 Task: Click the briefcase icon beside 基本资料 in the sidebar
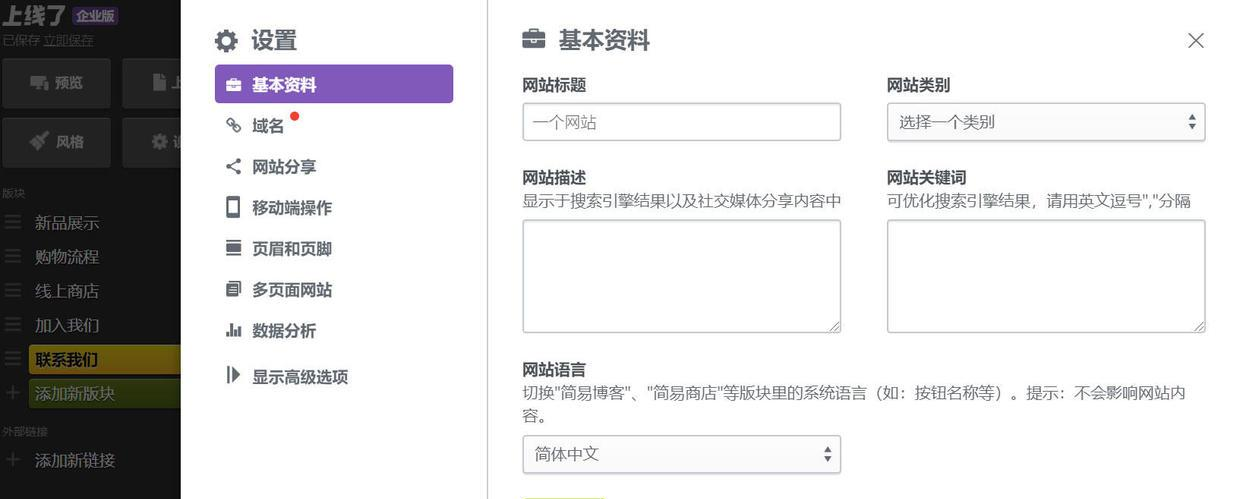click(233, 85)
